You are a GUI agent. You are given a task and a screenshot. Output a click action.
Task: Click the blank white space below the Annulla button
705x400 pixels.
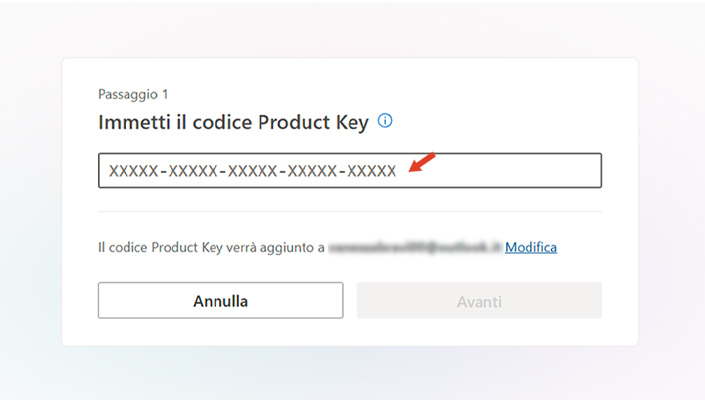(x=220, y=332)
